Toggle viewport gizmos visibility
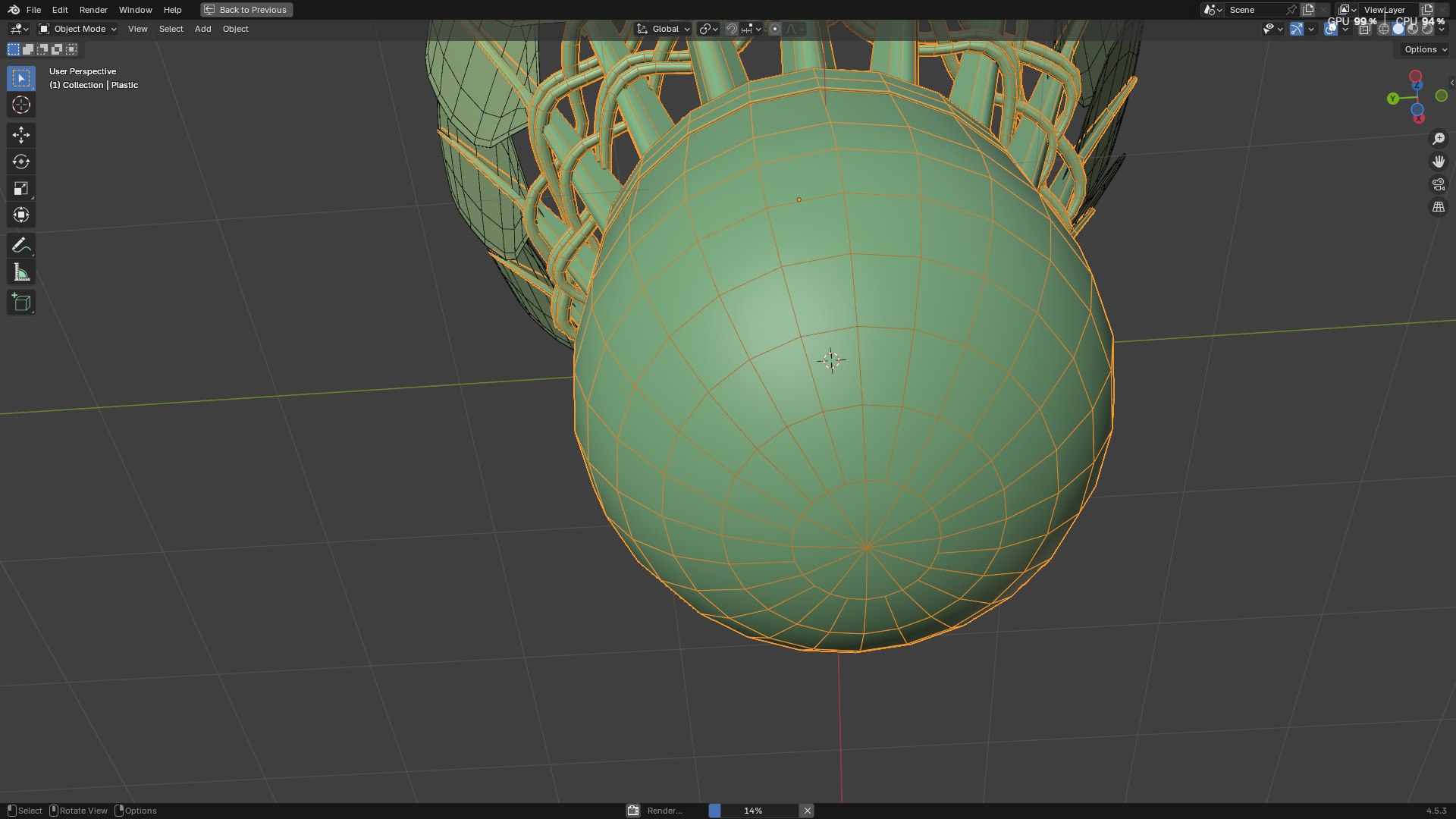Screen dimensions: 1456x819 1297,29
